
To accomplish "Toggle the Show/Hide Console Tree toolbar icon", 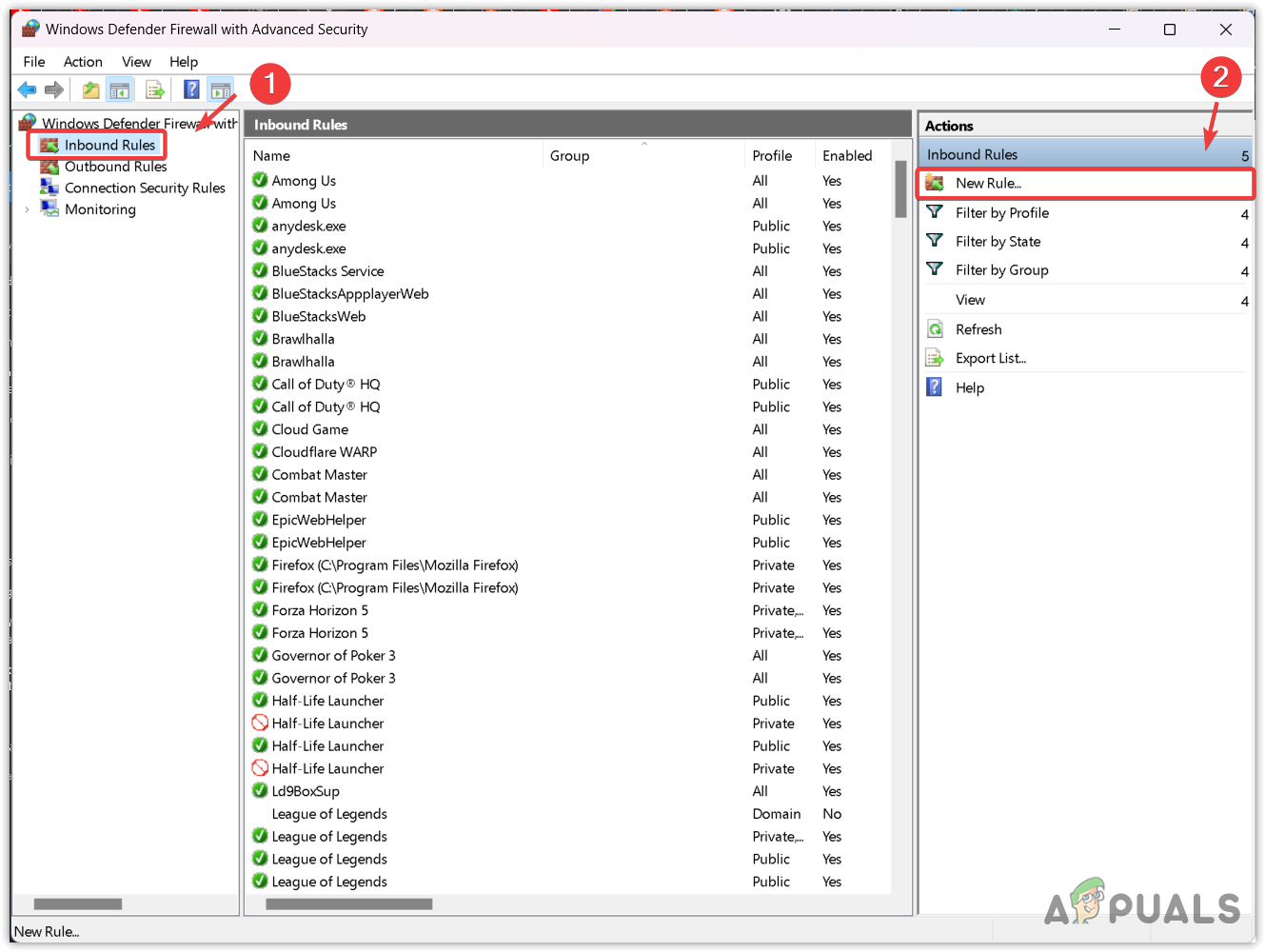I will point(119,89).
